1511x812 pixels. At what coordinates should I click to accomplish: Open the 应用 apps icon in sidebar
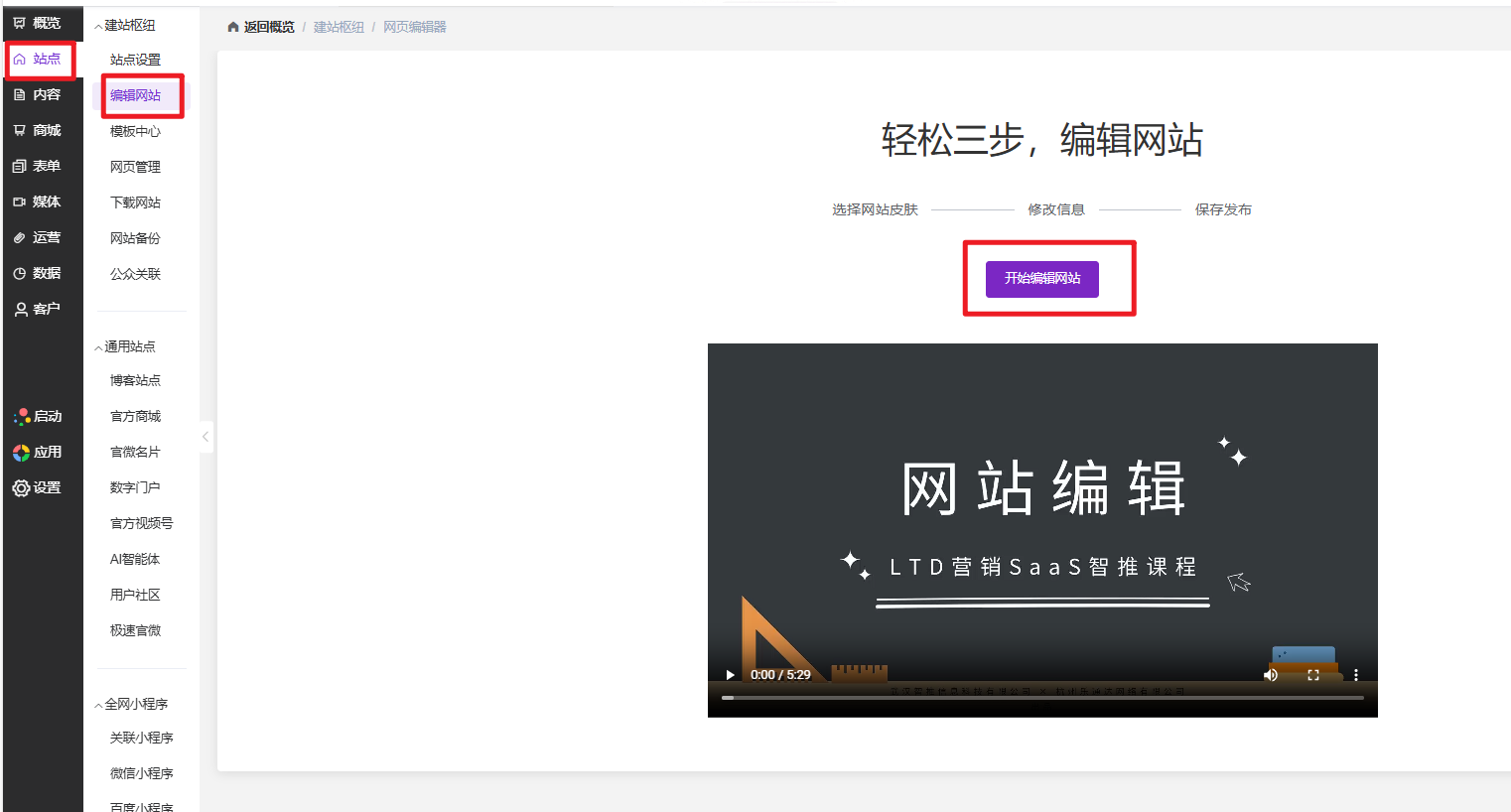click(22, 453)
